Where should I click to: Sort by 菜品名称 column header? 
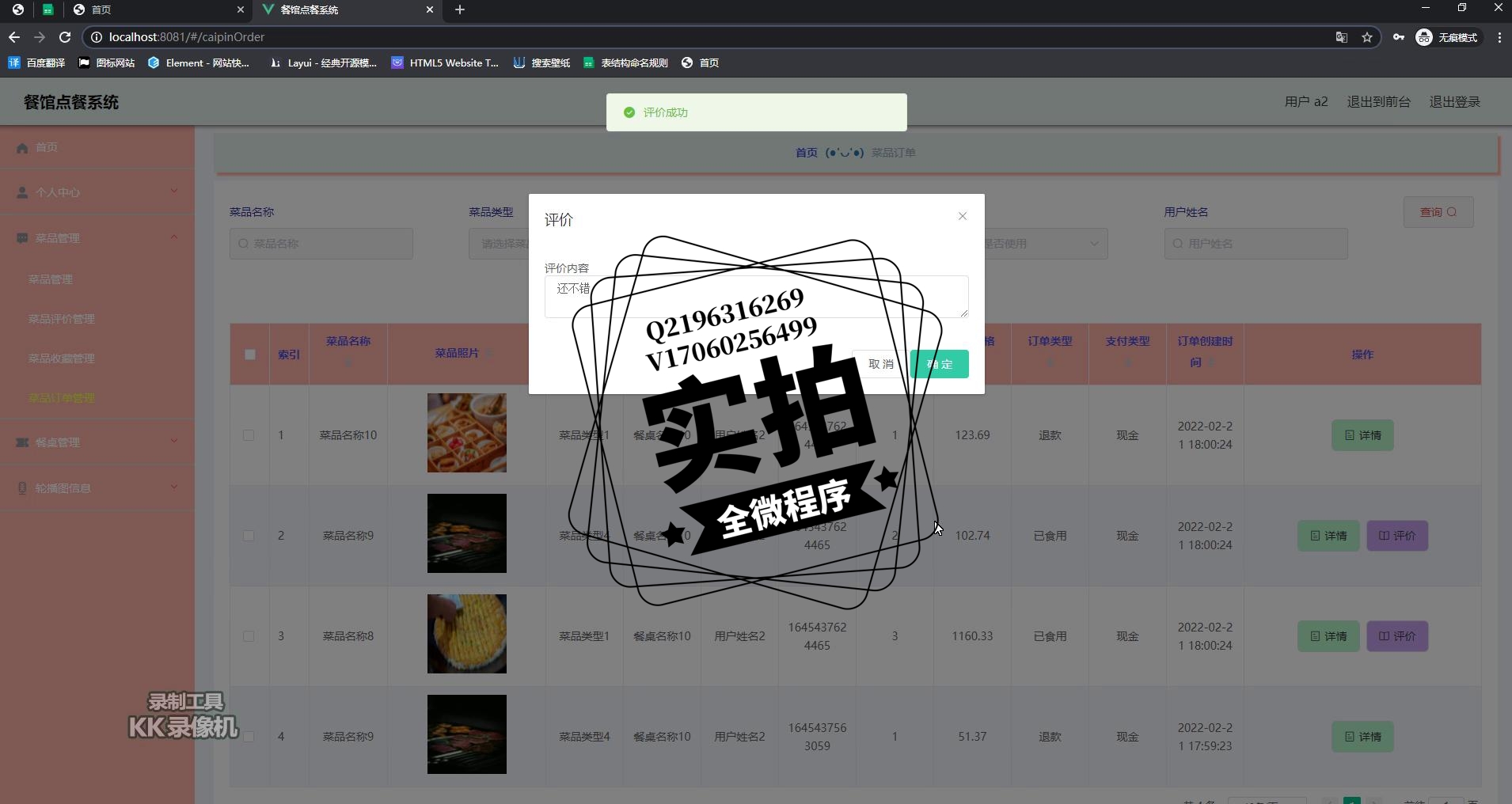click(348, 353)
